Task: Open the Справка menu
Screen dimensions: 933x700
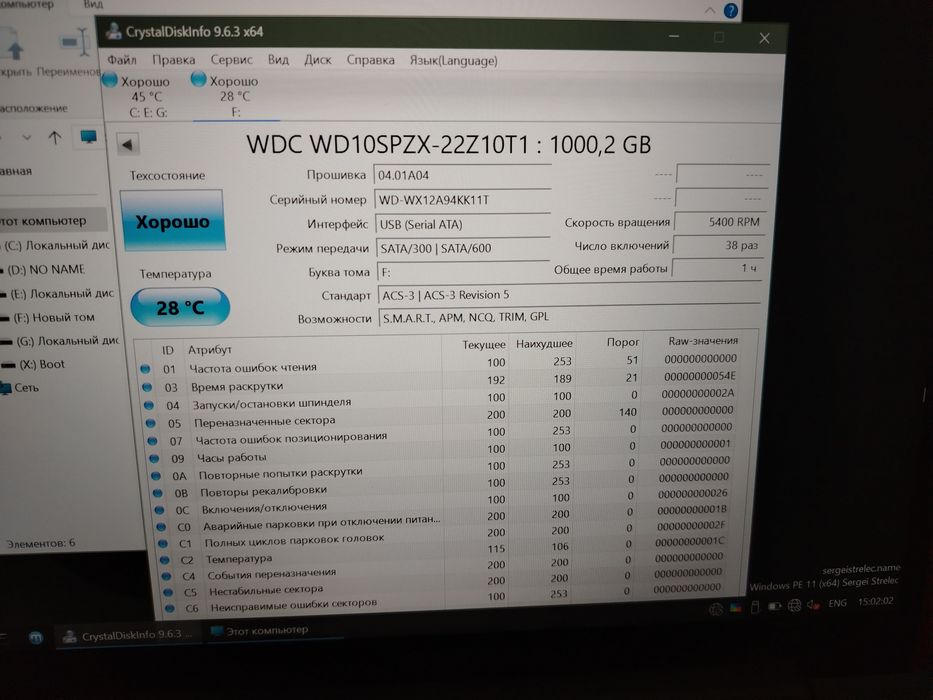Action: tap(370, 60)
